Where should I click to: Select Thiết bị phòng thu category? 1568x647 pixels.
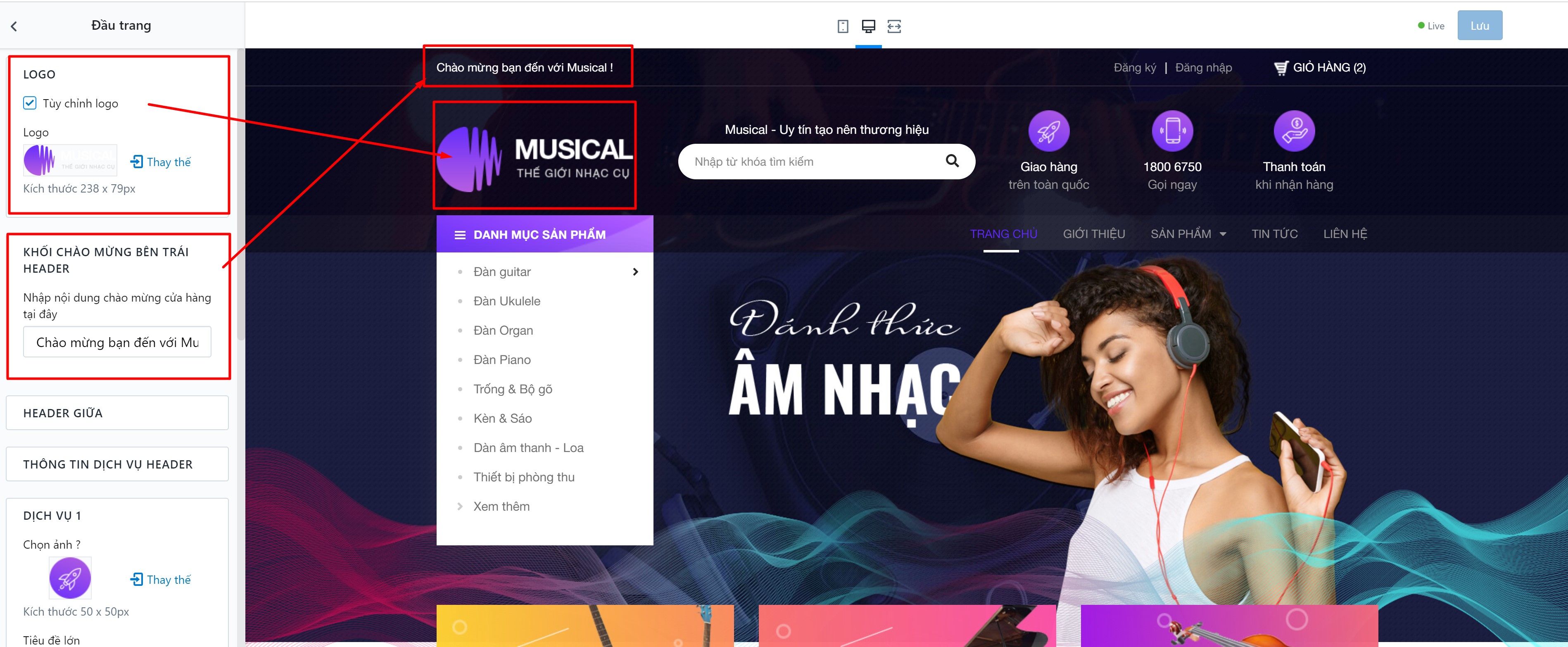point(523,477)
